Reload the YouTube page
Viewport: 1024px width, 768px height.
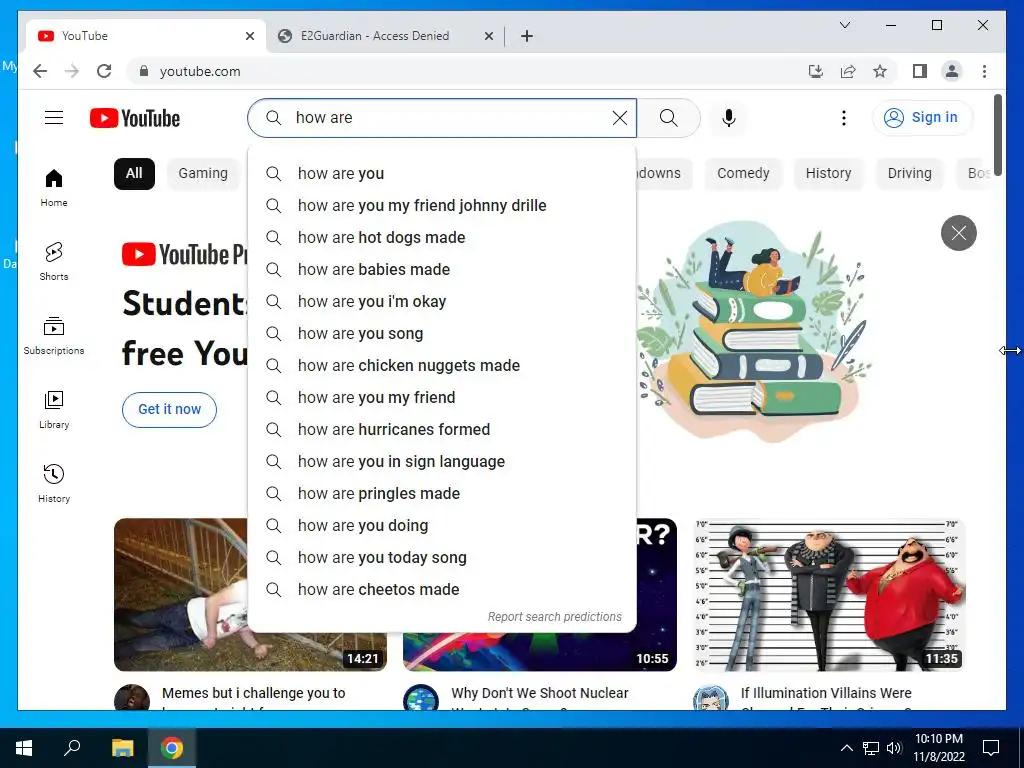pos(104,71)
